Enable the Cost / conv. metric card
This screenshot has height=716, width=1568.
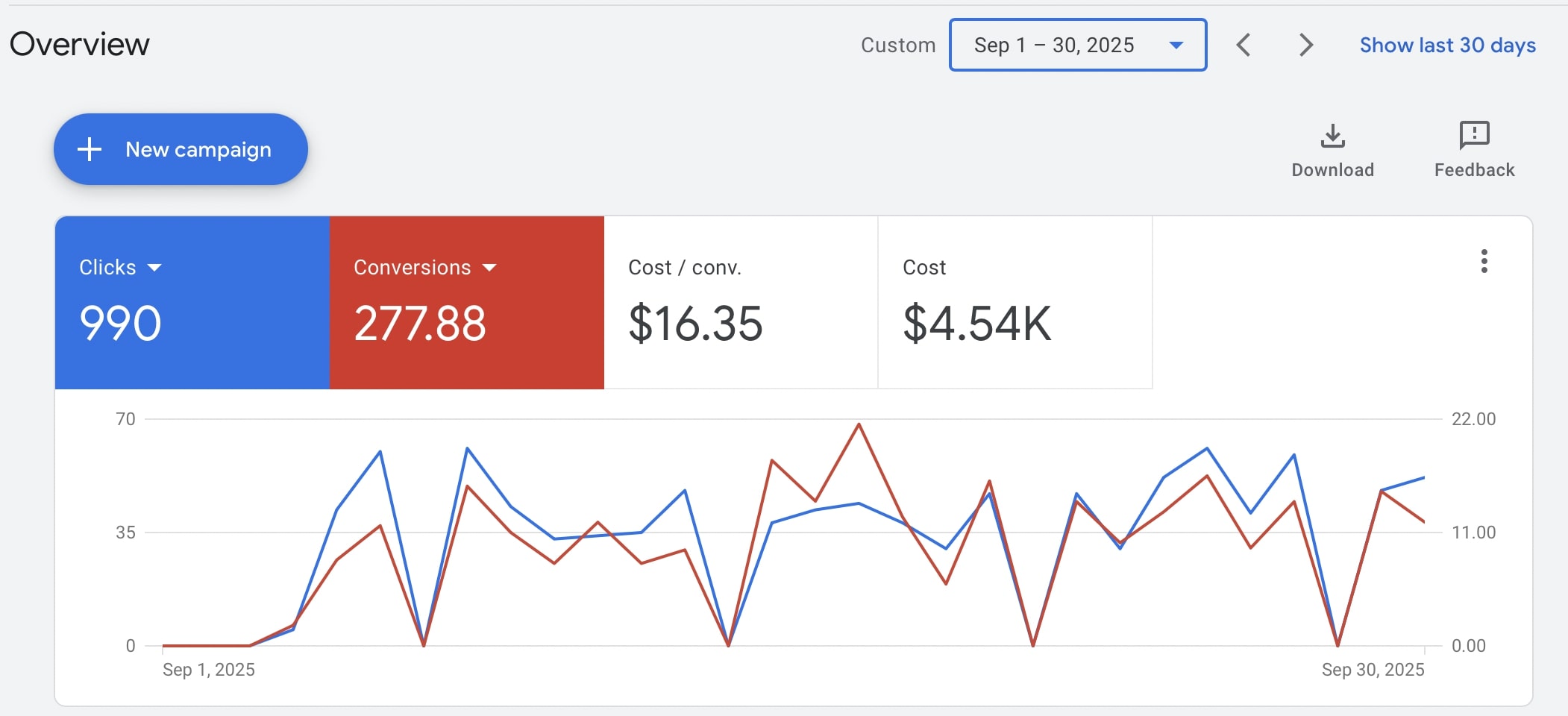click(x=740, y=302)
